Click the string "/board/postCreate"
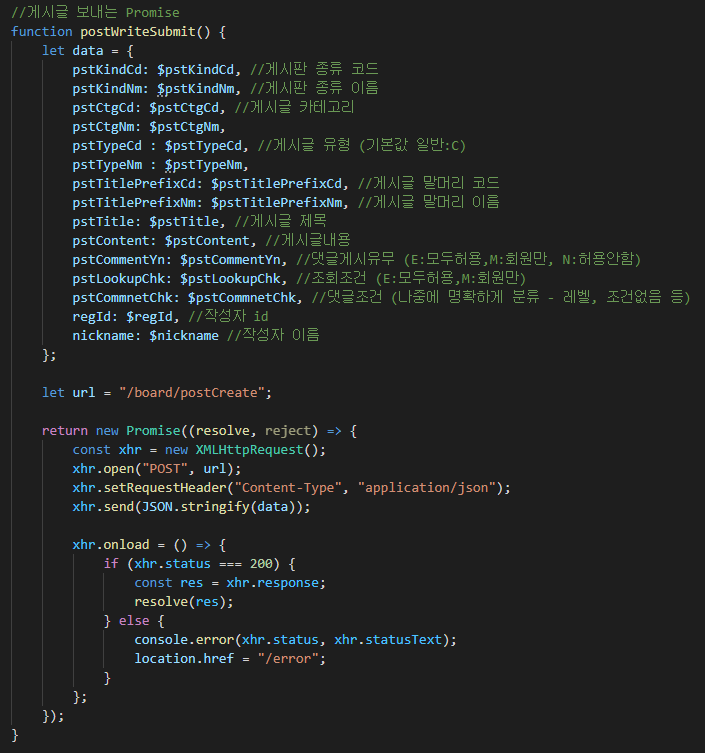Image resolution: width=705 pixels, height=753 pixels. [x=192, y=393]
